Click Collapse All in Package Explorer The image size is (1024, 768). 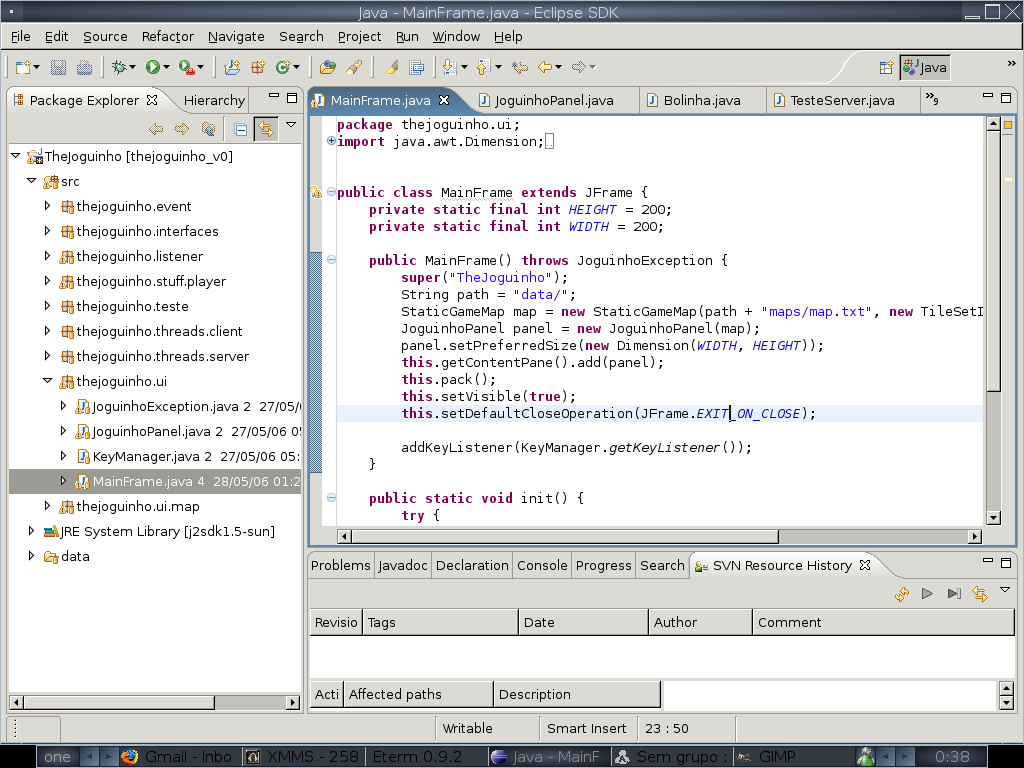tap(240, 129)
